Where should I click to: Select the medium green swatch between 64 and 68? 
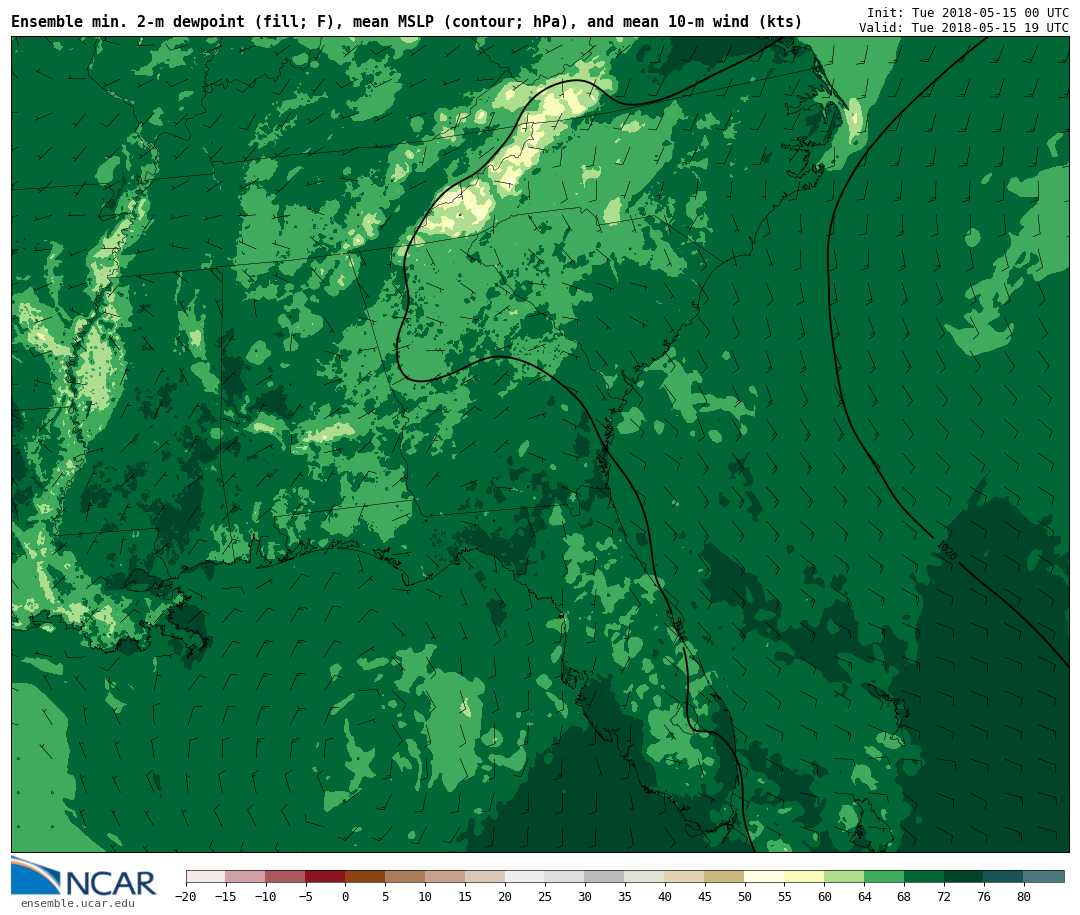pos(885,876)
